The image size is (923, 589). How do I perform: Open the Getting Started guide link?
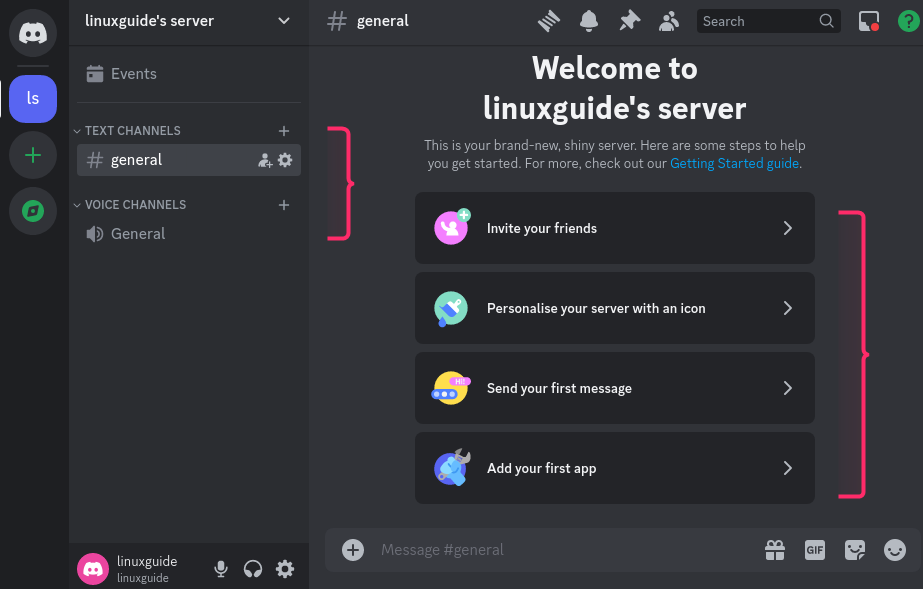pyautogui.click(x=734, y=163)
